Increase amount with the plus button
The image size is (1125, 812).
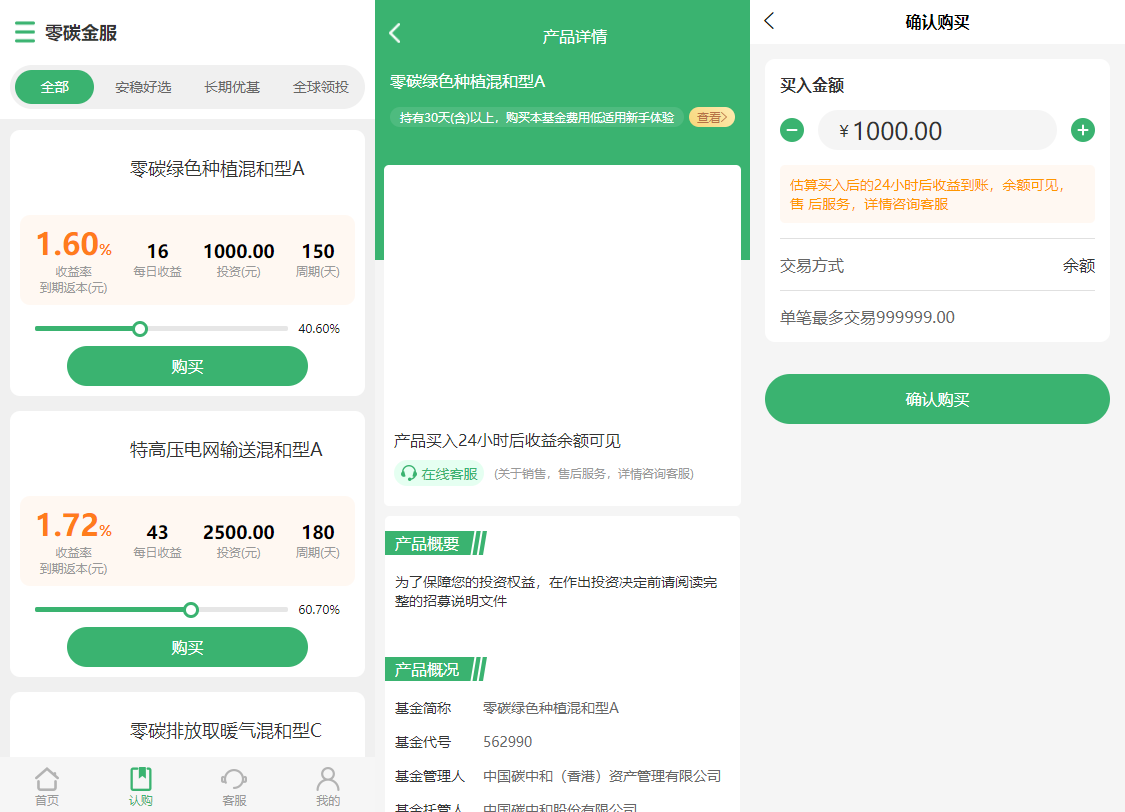pyautogui.click(x=1083, y=130)
